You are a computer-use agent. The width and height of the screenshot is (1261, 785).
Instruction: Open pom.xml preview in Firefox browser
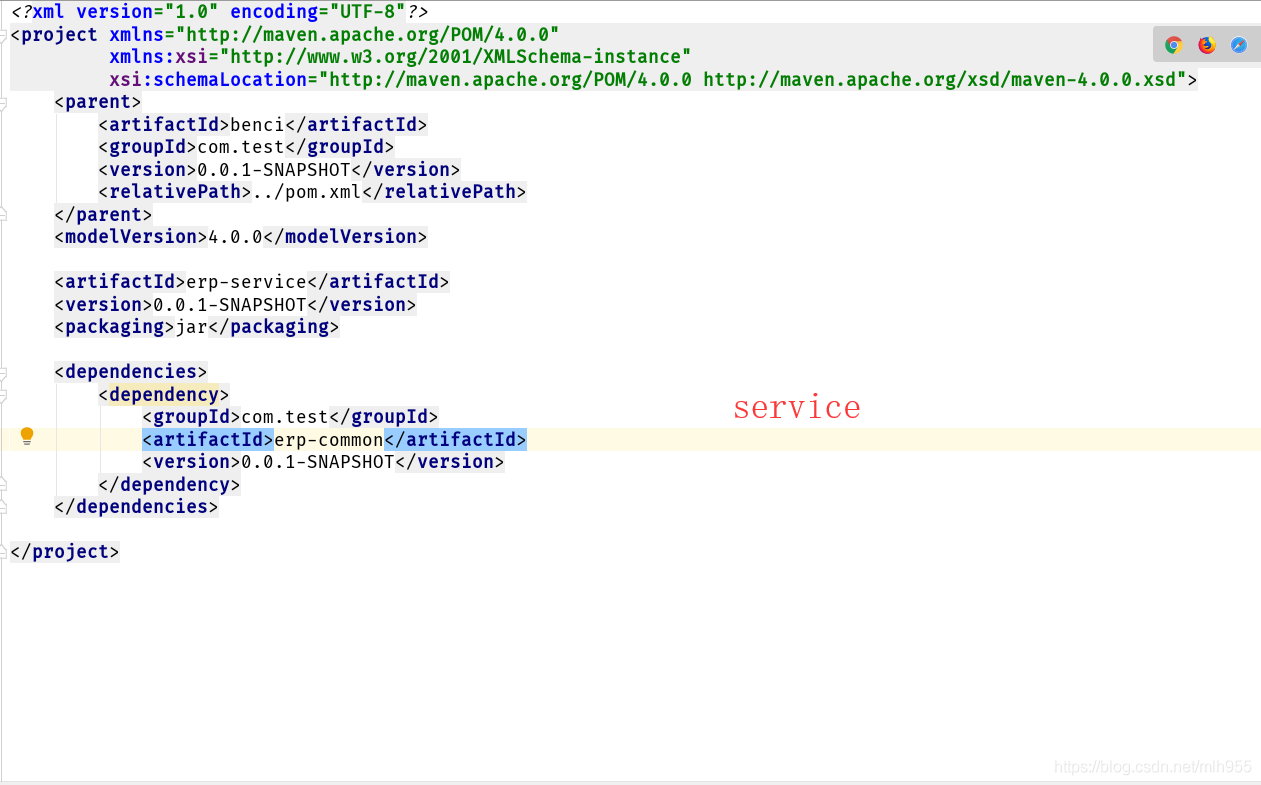pyautogui.click(x=1207, y=45)
